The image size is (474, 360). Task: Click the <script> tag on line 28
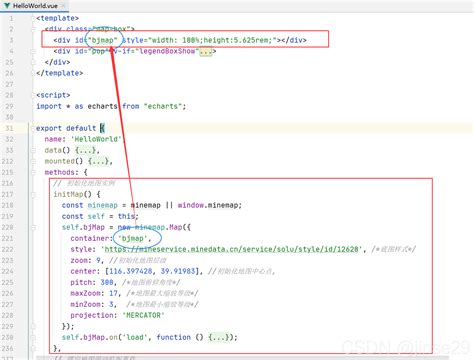[53, 95]
